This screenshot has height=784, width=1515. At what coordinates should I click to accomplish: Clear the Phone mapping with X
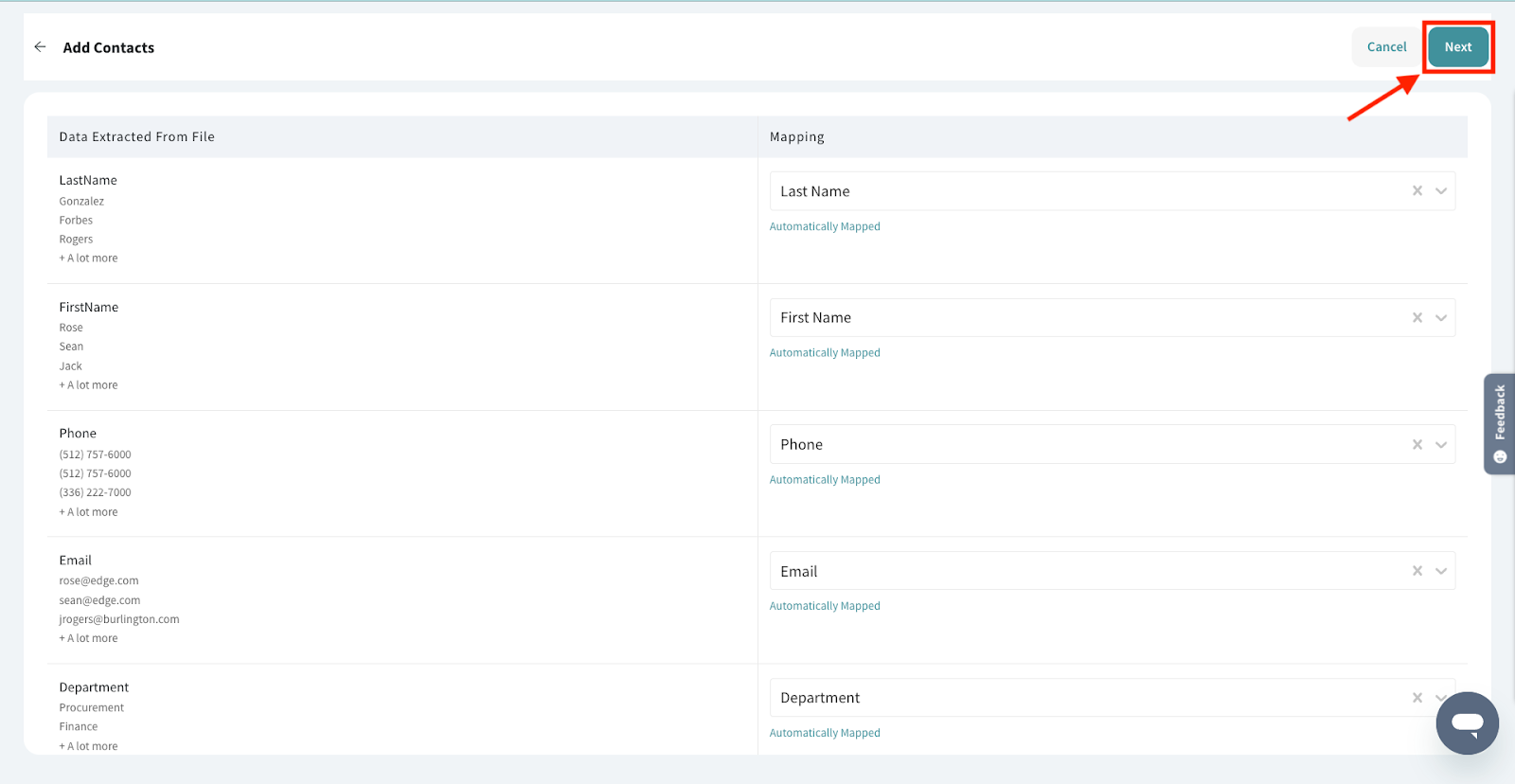coord(1417,444)
